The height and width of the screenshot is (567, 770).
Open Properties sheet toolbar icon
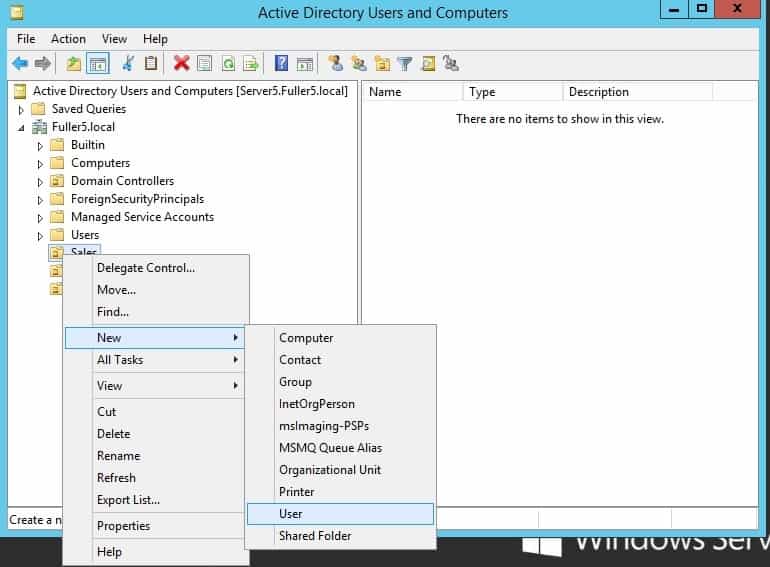pyautogui.click(x=204, y=63)
